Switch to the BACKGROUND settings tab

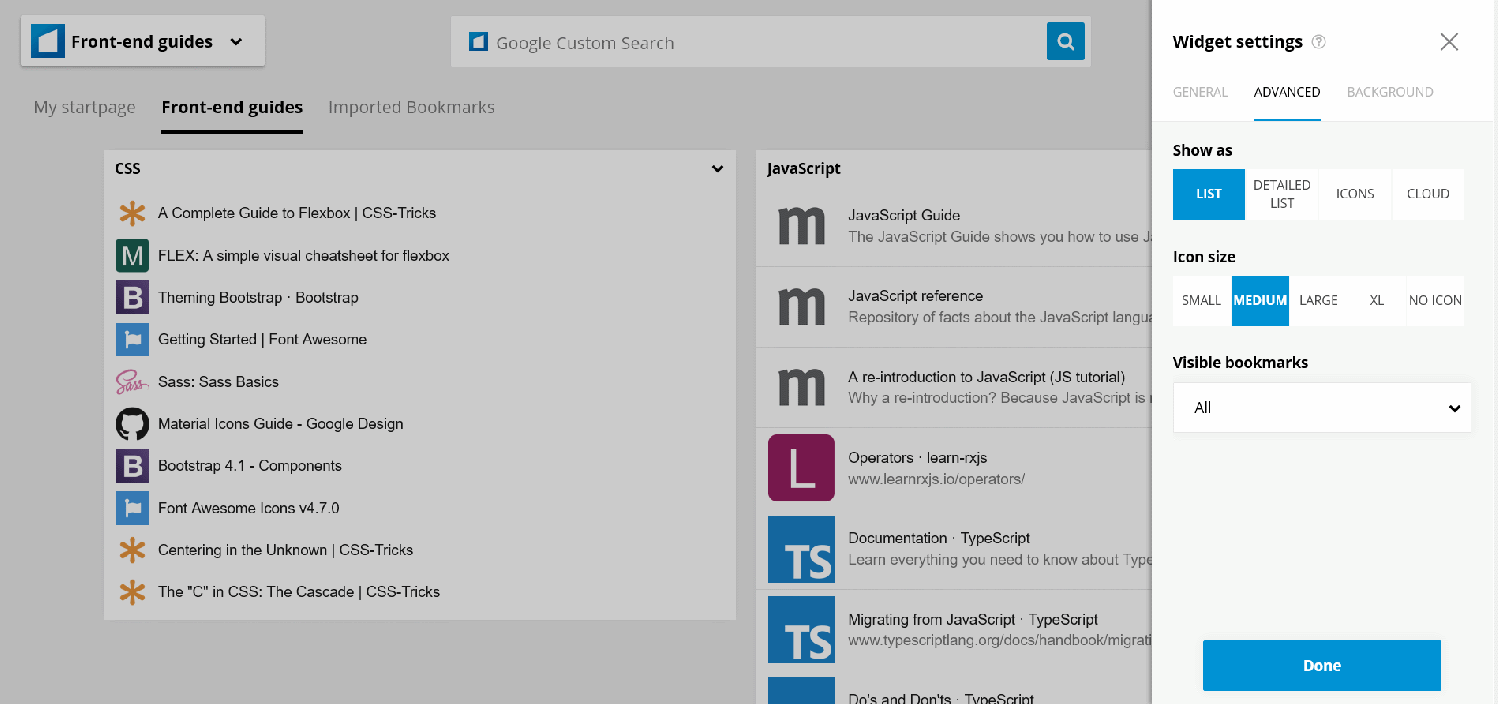pyautogui.click(x=1389, y=92)
